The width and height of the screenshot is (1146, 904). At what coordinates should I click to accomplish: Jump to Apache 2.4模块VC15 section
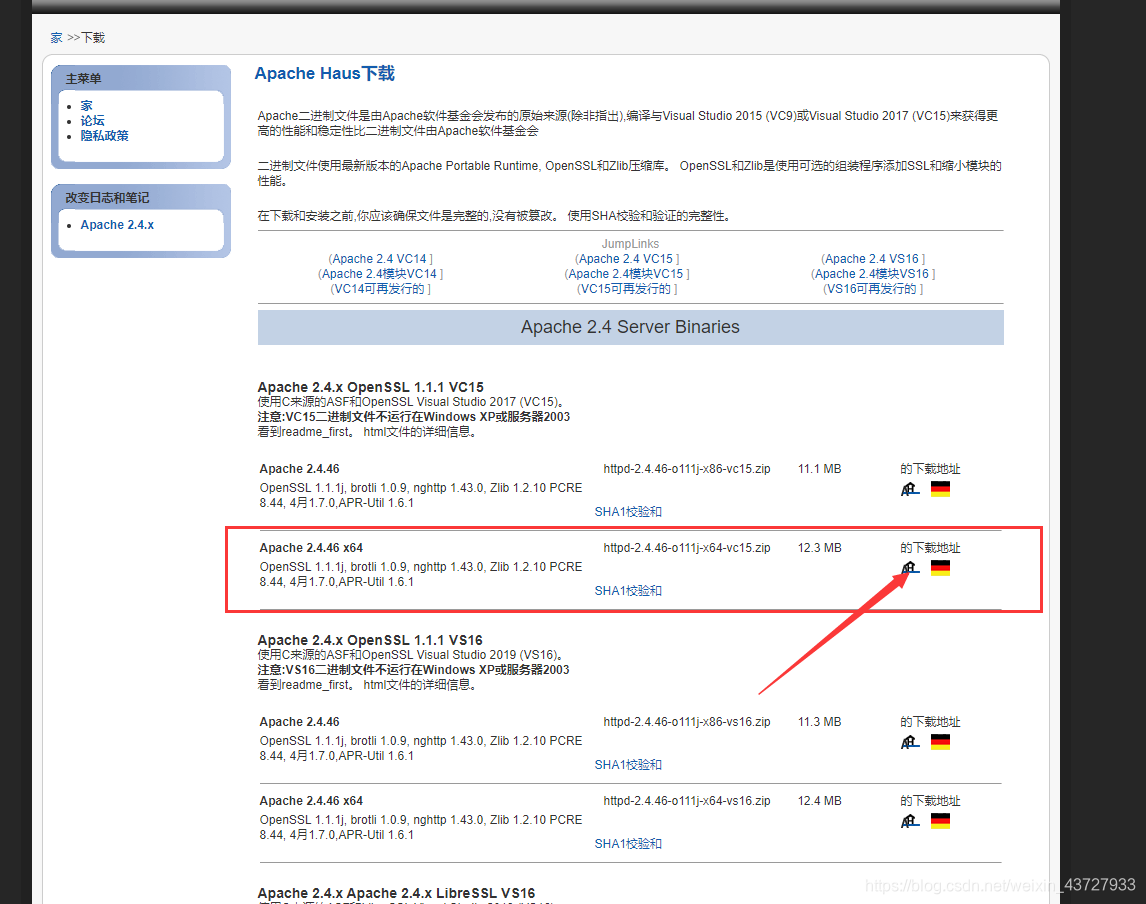tap(626, 273)
